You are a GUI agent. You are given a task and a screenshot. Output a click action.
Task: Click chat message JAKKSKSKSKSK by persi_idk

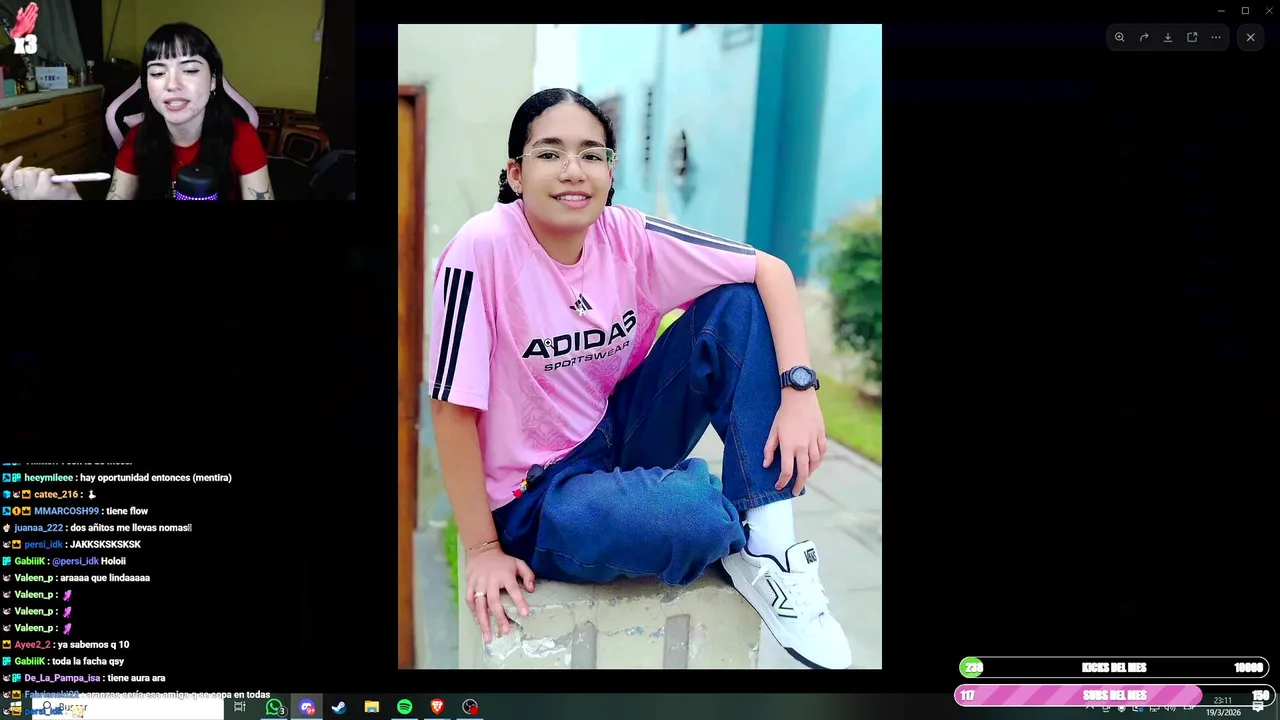click(x=105, y=545)
